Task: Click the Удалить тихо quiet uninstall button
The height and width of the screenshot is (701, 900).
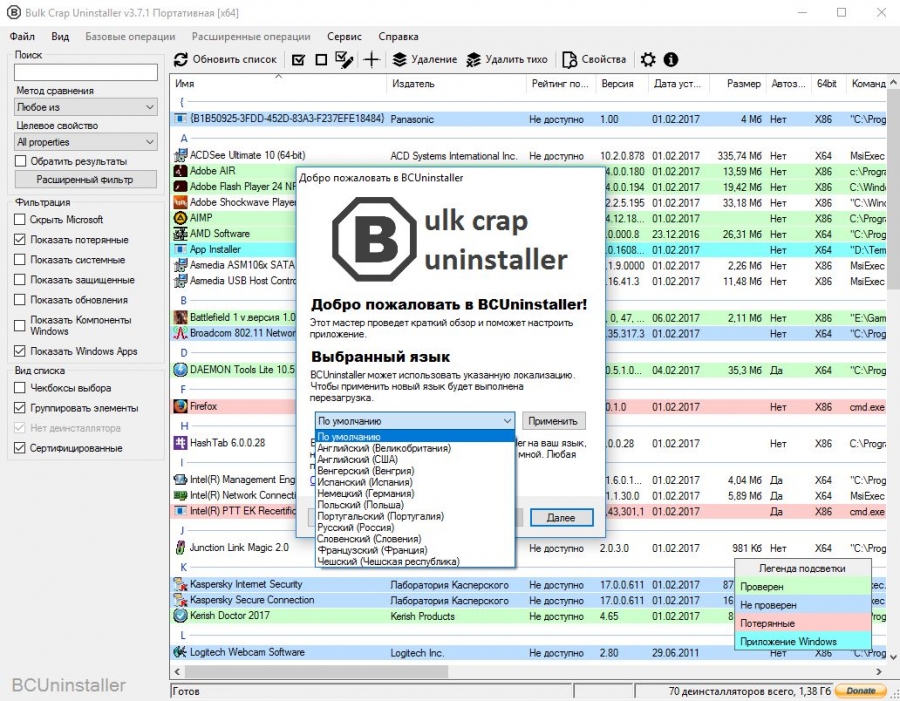Action: pyautogui.click(x=507, y=60)
